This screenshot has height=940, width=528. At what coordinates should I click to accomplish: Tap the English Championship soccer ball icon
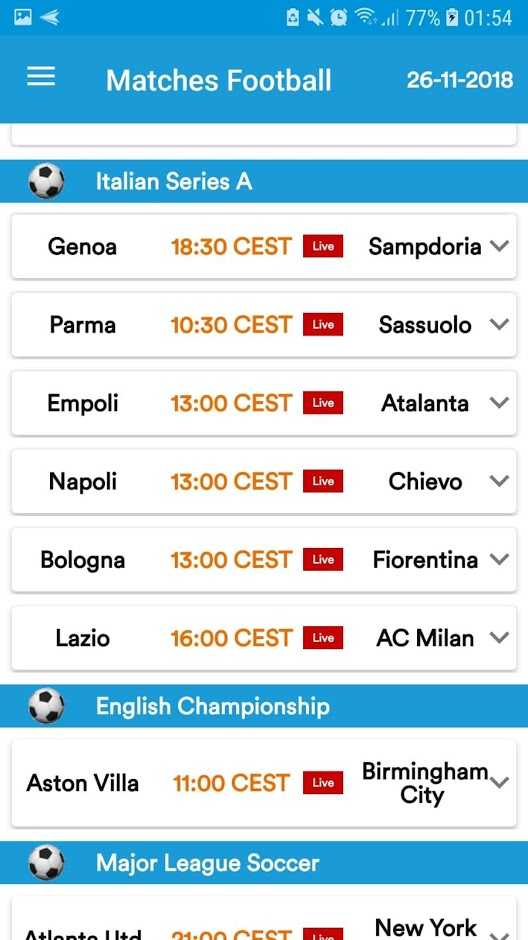click(46, 706)
